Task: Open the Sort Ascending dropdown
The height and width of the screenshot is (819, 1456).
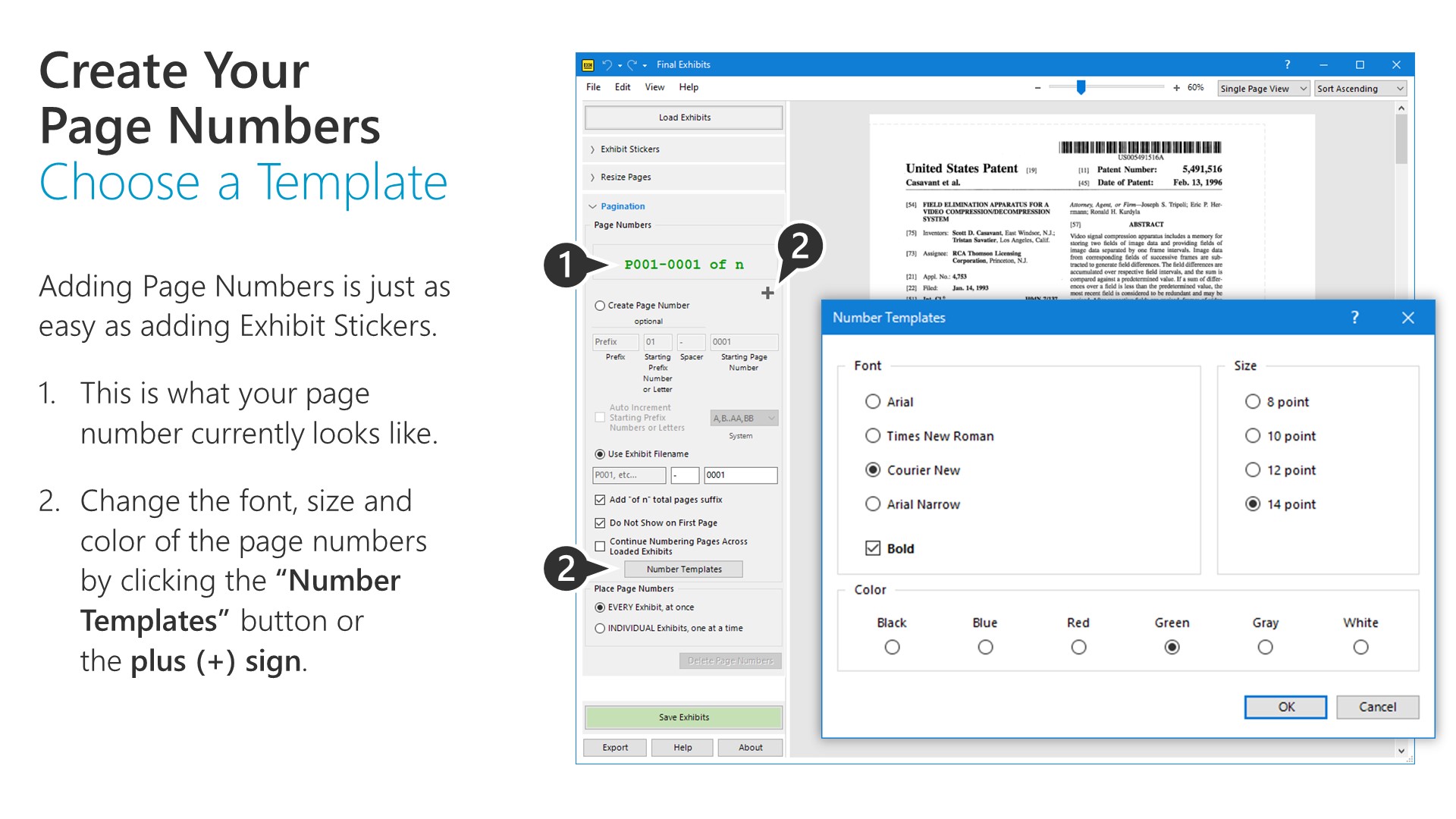Action: [x=1360, y=89]
